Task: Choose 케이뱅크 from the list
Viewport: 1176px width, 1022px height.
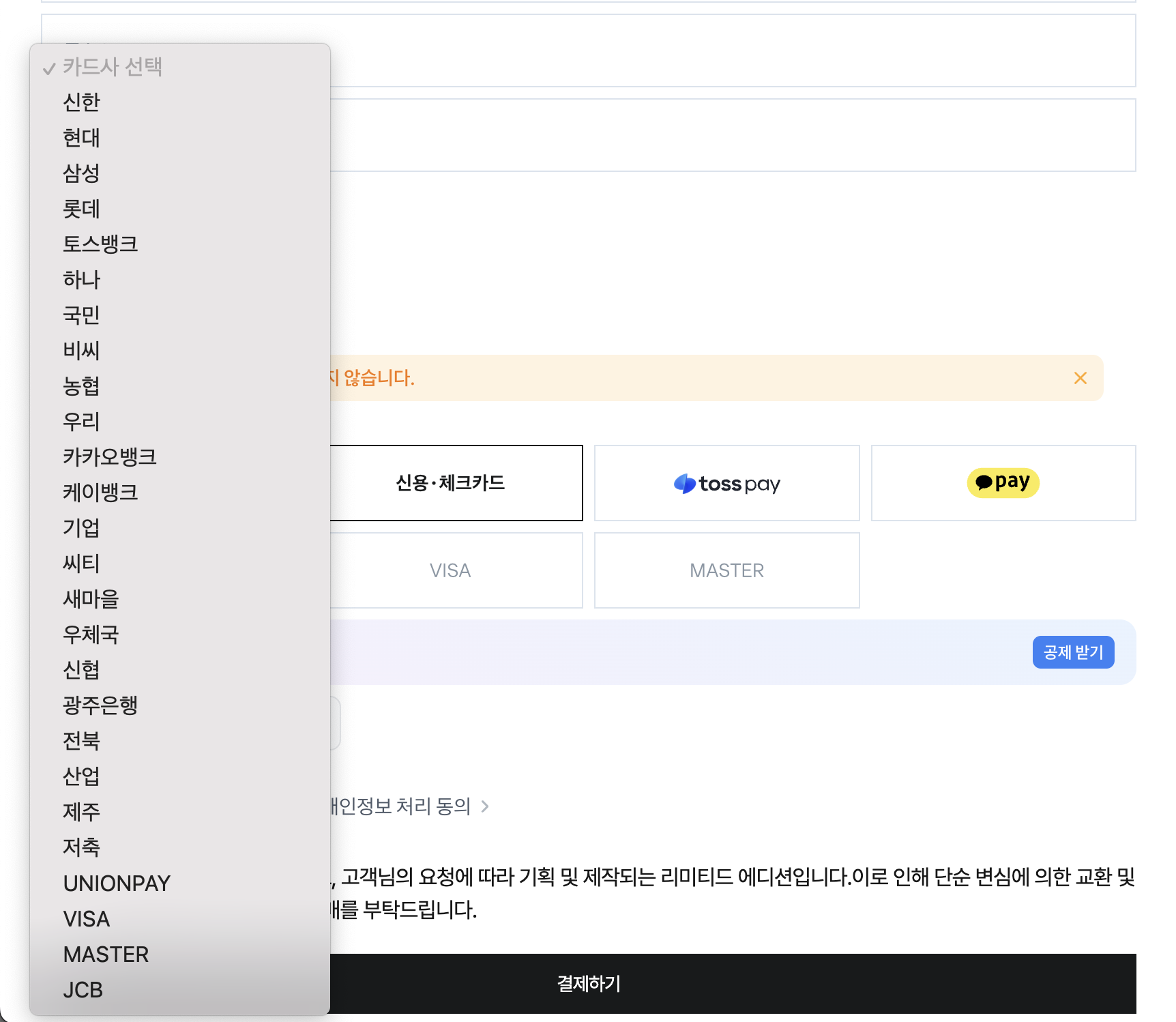Action: click(180, 493)
